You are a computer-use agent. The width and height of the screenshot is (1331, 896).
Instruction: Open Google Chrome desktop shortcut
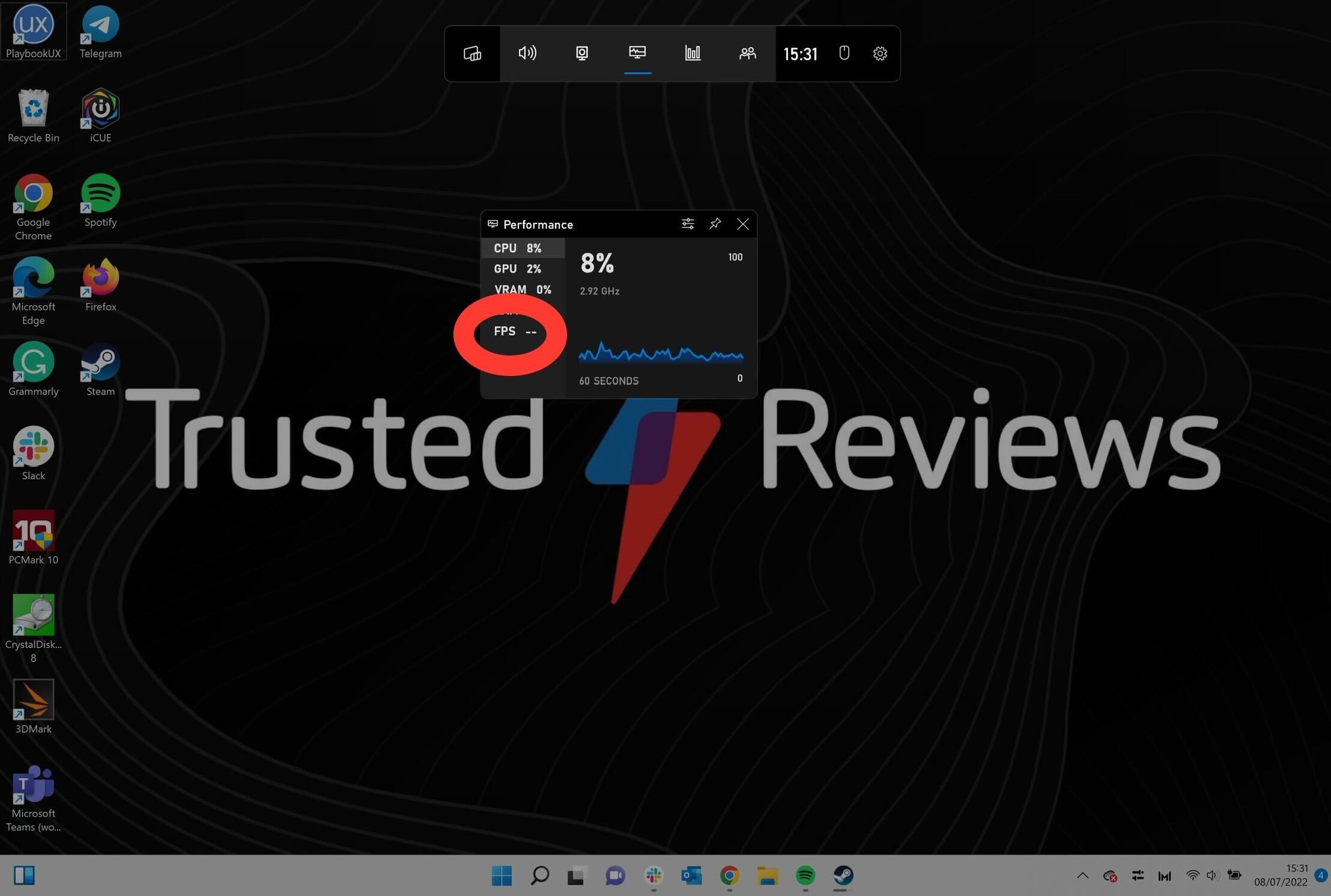point(34,207)
